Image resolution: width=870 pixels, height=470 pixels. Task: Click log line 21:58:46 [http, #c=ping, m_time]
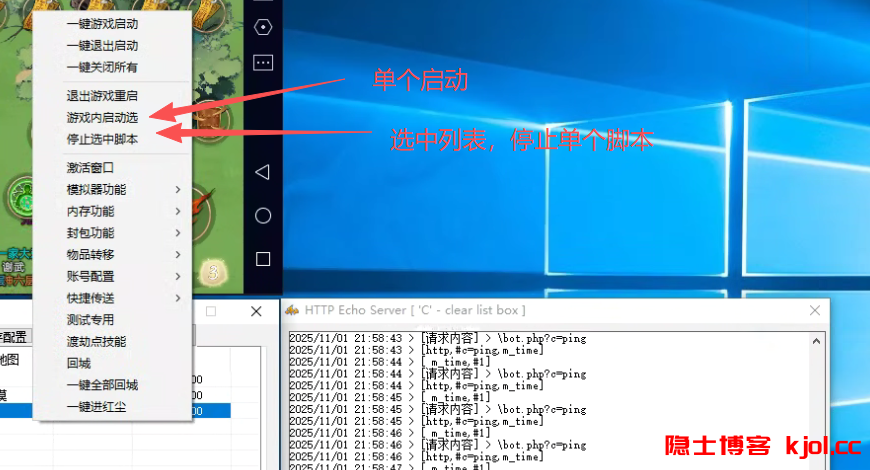point(417,457)
